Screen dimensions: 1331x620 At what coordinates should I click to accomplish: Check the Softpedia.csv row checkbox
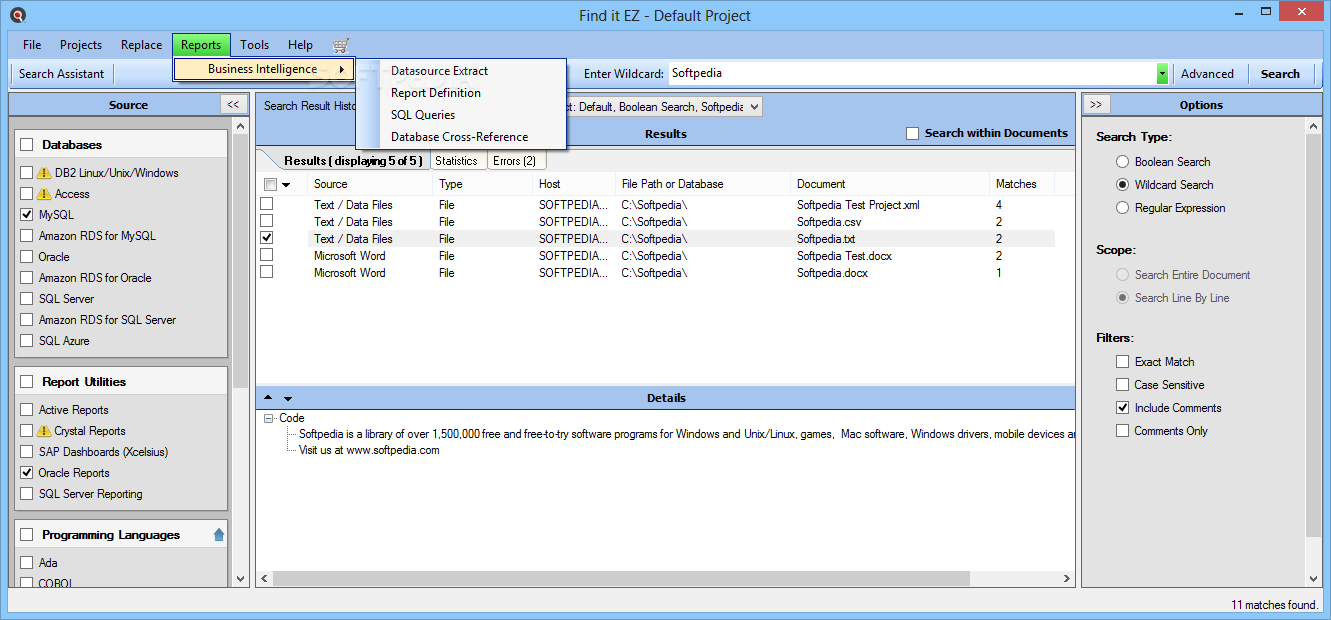[x=267, y=222]
